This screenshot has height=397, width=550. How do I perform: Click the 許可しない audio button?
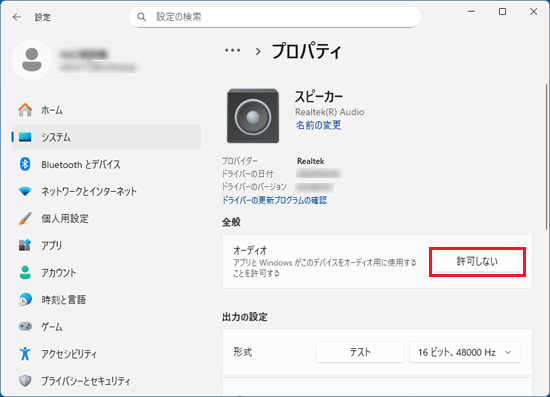[x=477, y=262]
